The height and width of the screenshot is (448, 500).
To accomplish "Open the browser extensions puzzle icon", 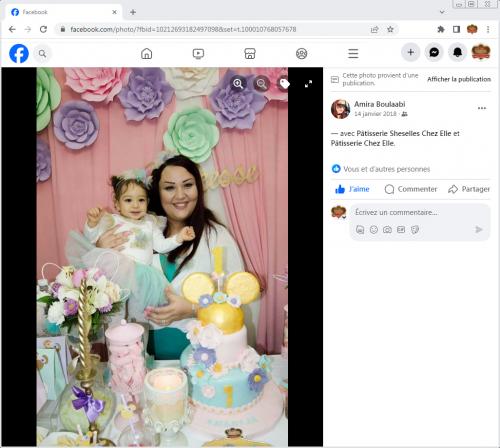I will coord(441,29).
